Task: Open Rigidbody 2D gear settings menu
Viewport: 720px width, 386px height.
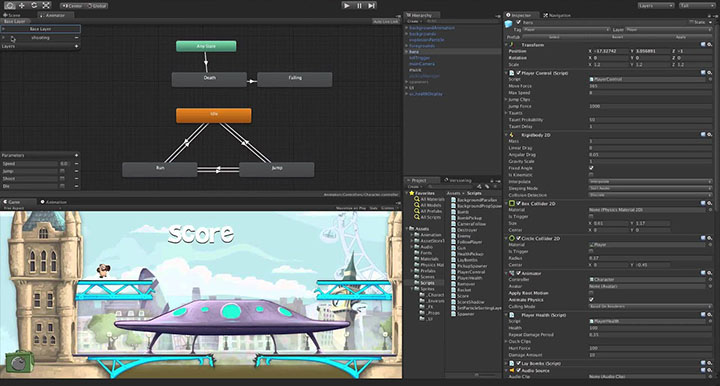Action: [x=709, y=134]
